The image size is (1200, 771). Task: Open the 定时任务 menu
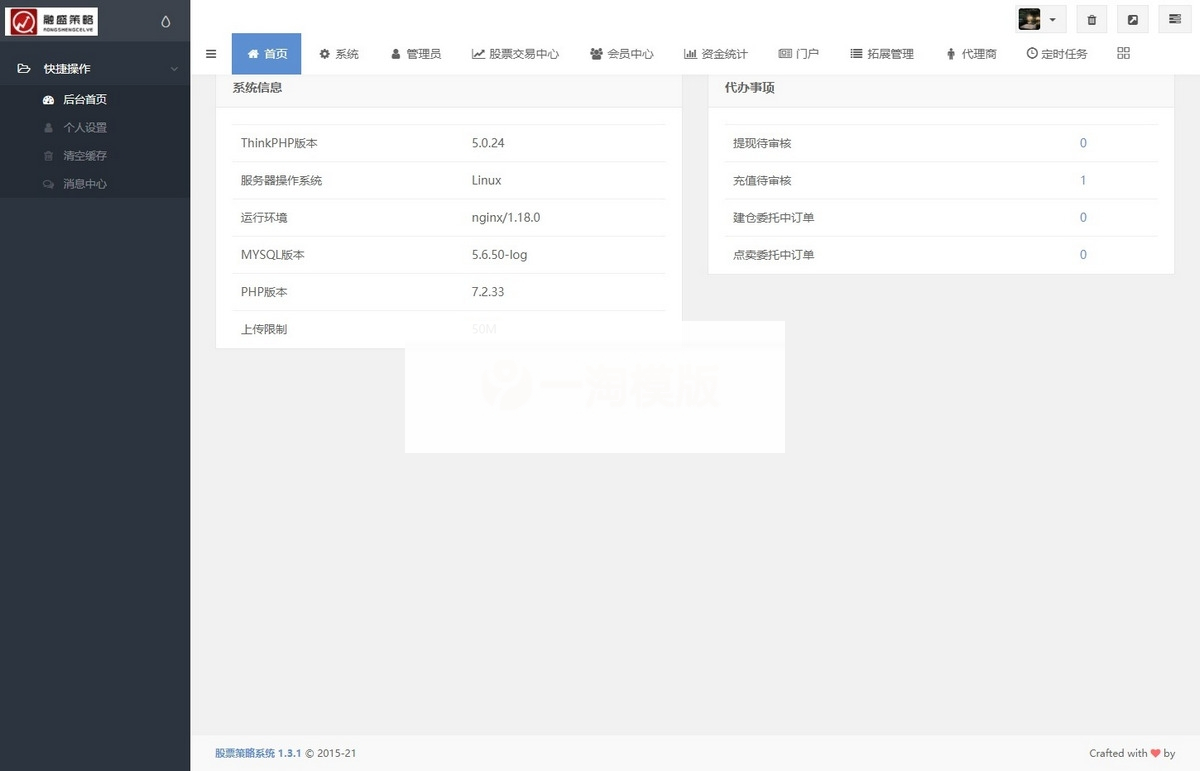(1057, 54)
